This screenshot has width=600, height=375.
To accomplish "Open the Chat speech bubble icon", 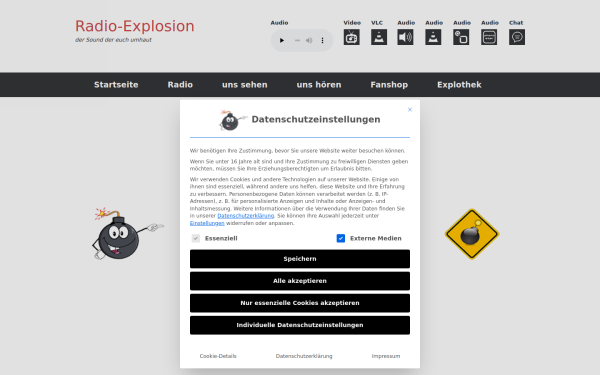I will pos(517,37).
